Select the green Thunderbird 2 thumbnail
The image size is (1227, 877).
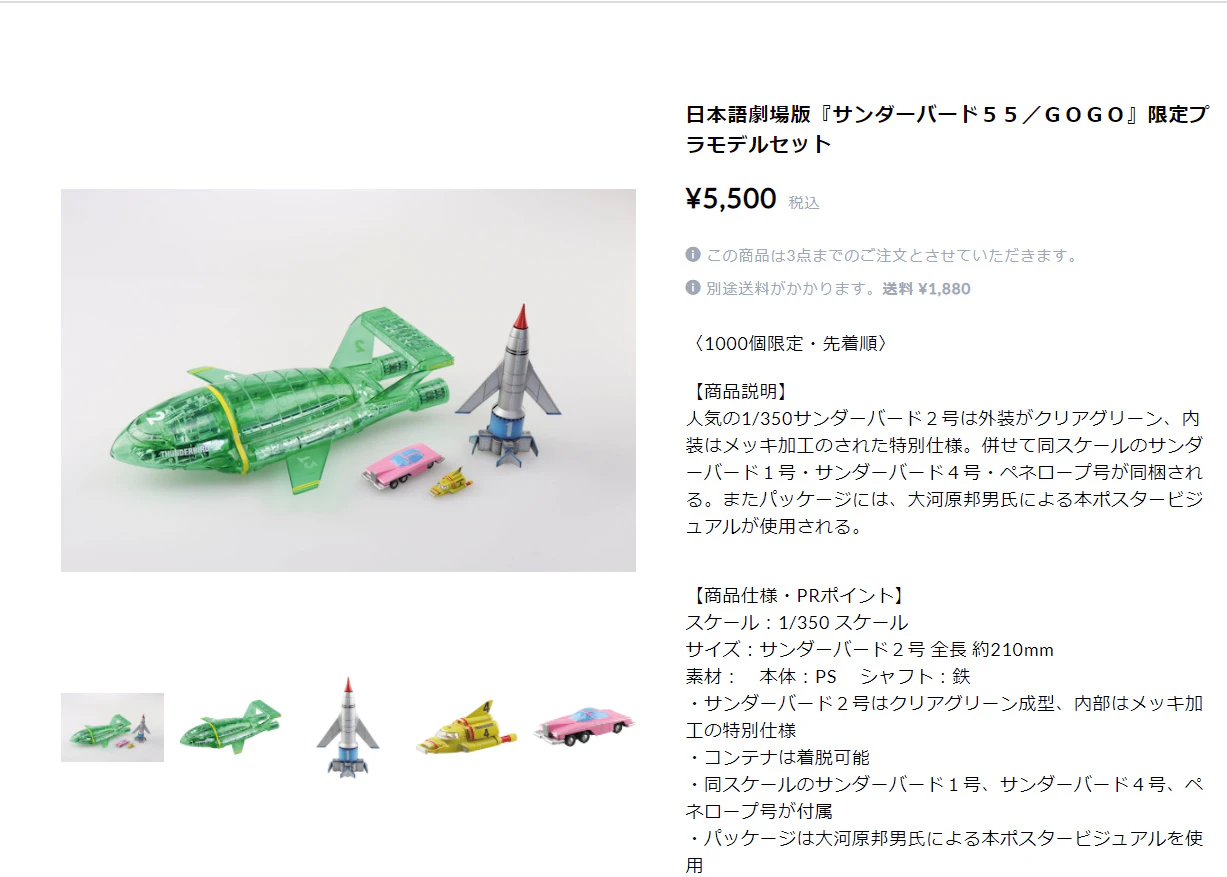click(x=230, y=727)
